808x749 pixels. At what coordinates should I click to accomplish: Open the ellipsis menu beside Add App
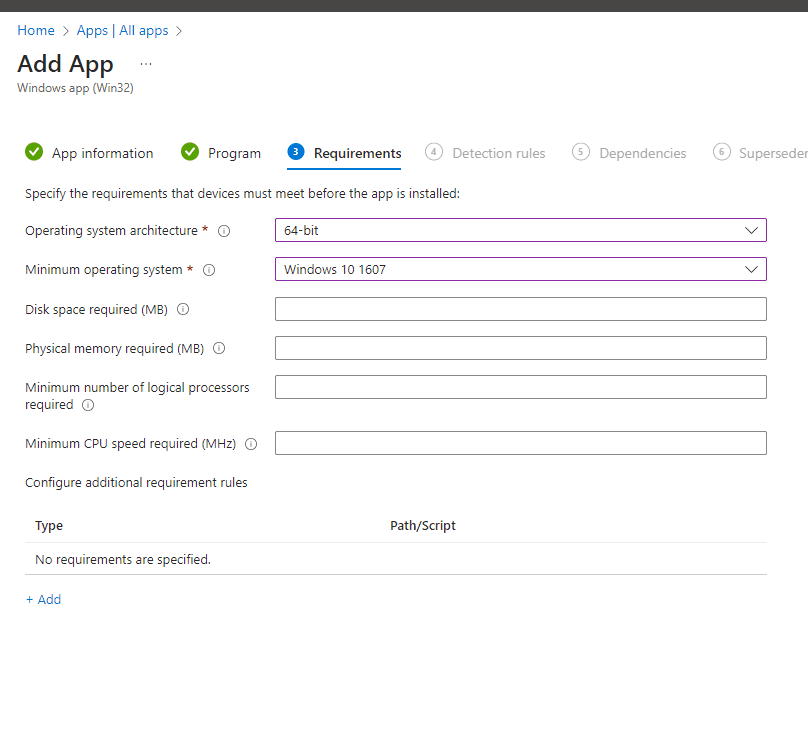(x=146, y=63)
